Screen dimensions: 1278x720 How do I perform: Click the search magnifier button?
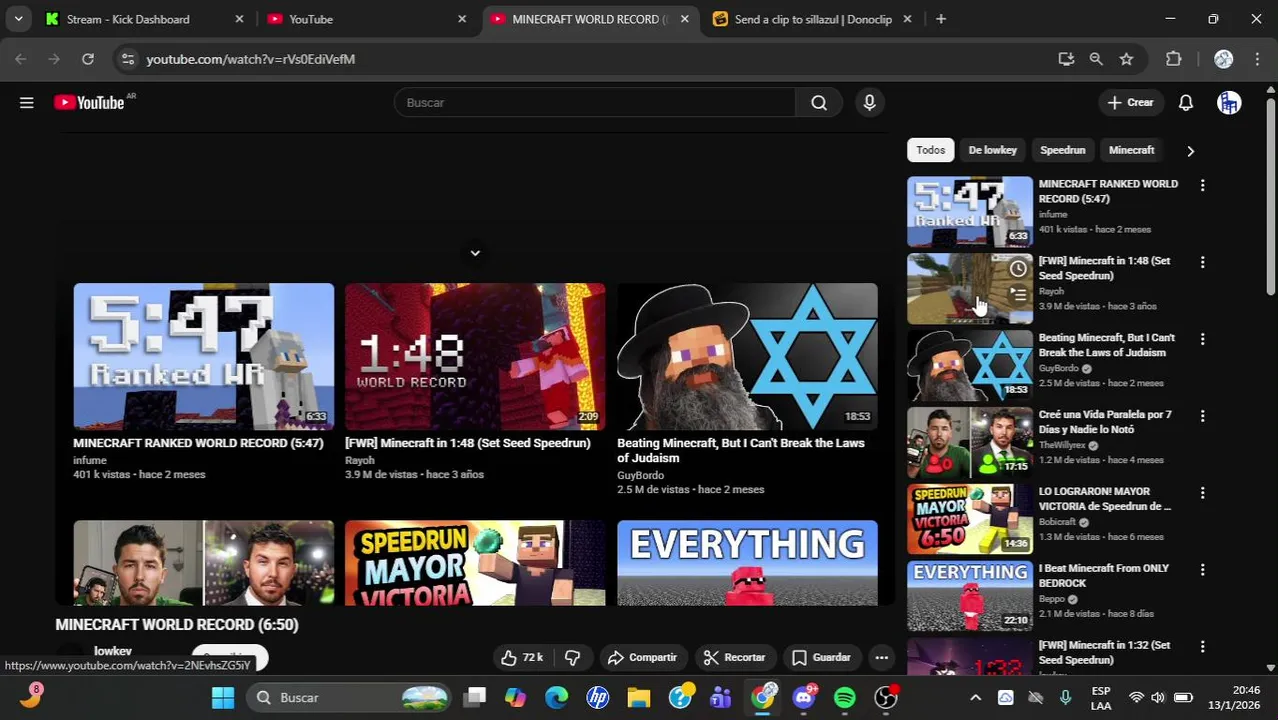click(x=819, y=102)
